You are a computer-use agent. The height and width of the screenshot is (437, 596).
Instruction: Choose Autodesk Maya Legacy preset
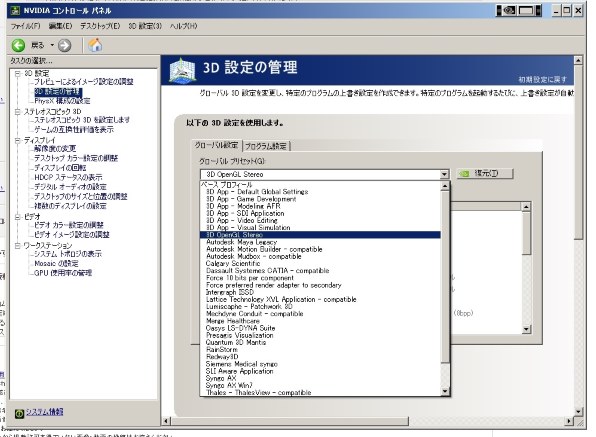(x=241, y=242)
